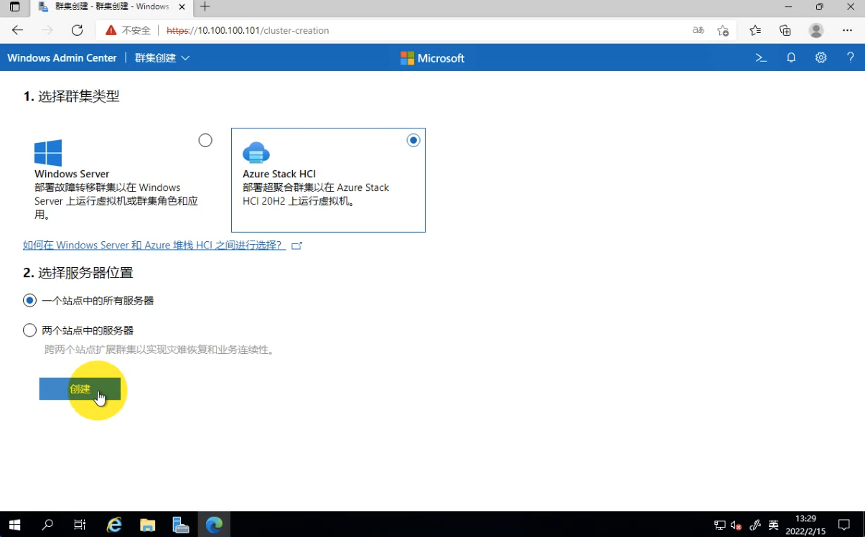Click the Microsoft logo
Viewport: 866px width, 537px height.
coord(432,58)
